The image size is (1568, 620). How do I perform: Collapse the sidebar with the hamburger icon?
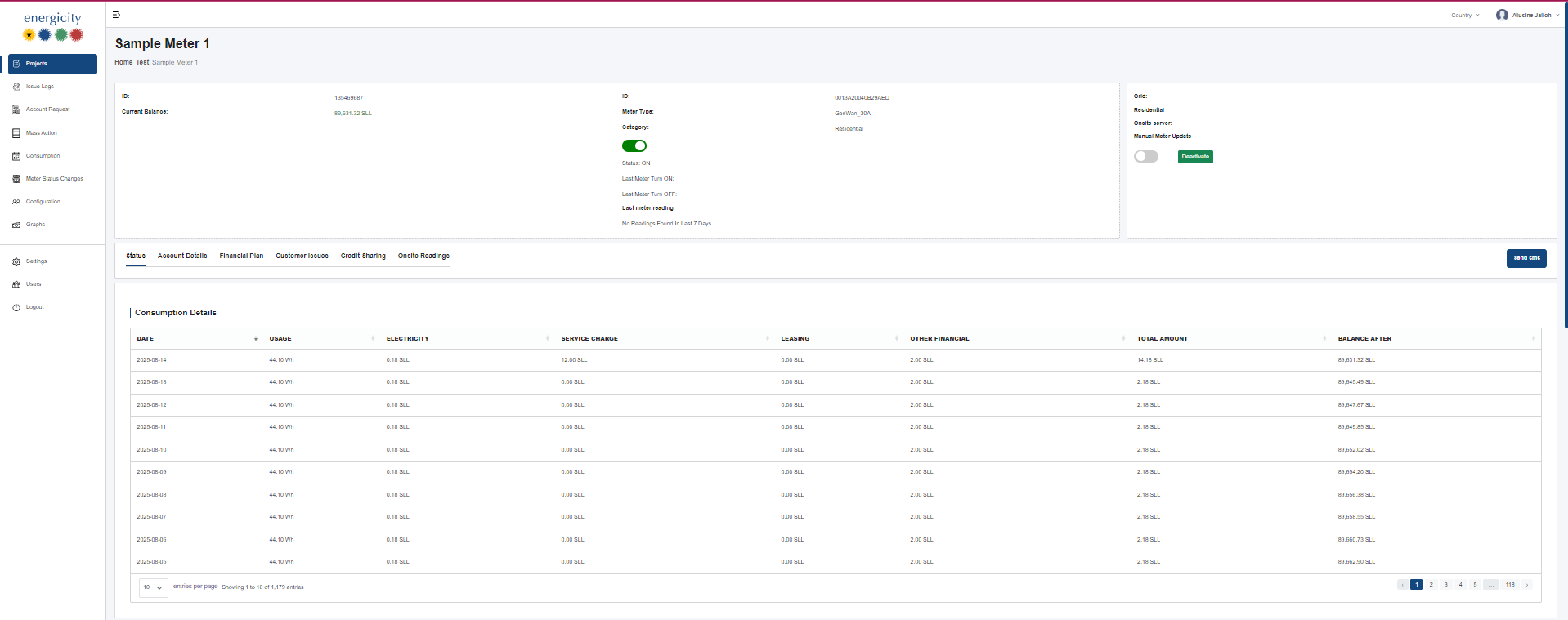[116, 15]
